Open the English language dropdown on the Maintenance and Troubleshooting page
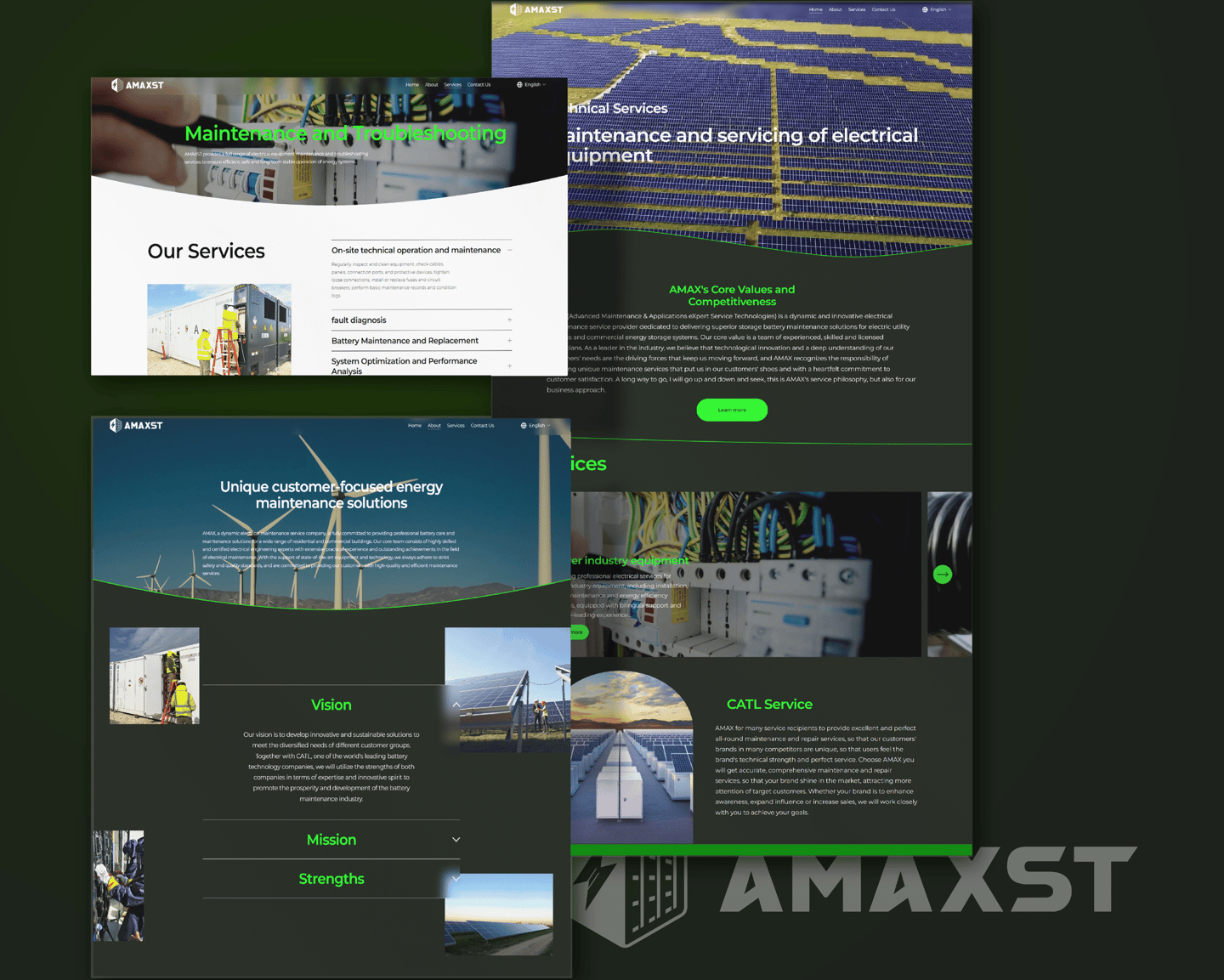 (x=531, y=85)
